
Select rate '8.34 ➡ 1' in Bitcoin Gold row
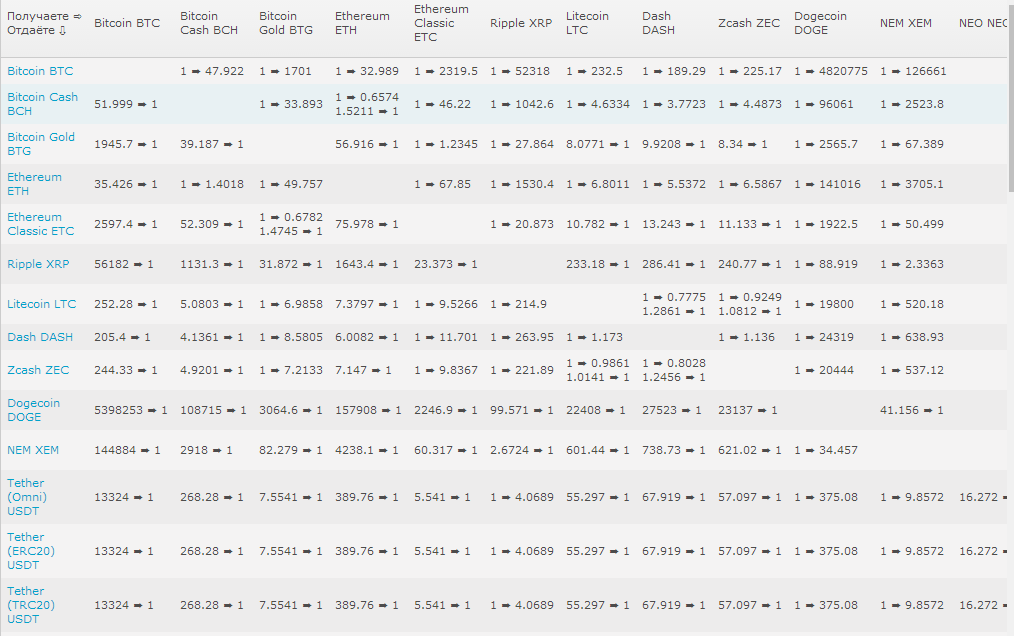pyautogui.click(x=743, y=144)
